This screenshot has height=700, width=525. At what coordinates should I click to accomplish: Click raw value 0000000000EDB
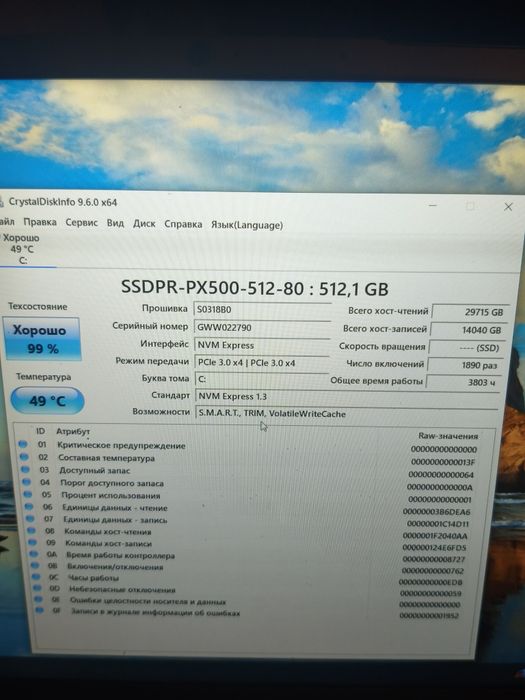[430, 582]
